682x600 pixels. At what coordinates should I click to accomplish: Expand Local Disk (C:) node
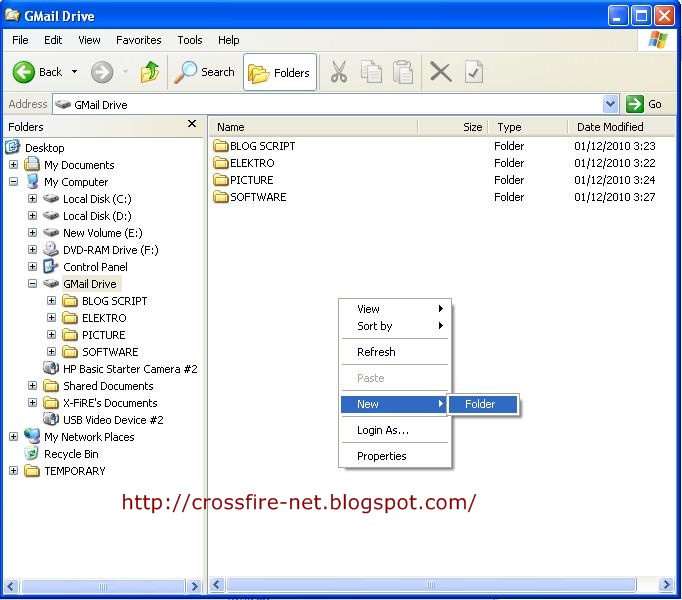pyautogui.click(x=32, y=199)
